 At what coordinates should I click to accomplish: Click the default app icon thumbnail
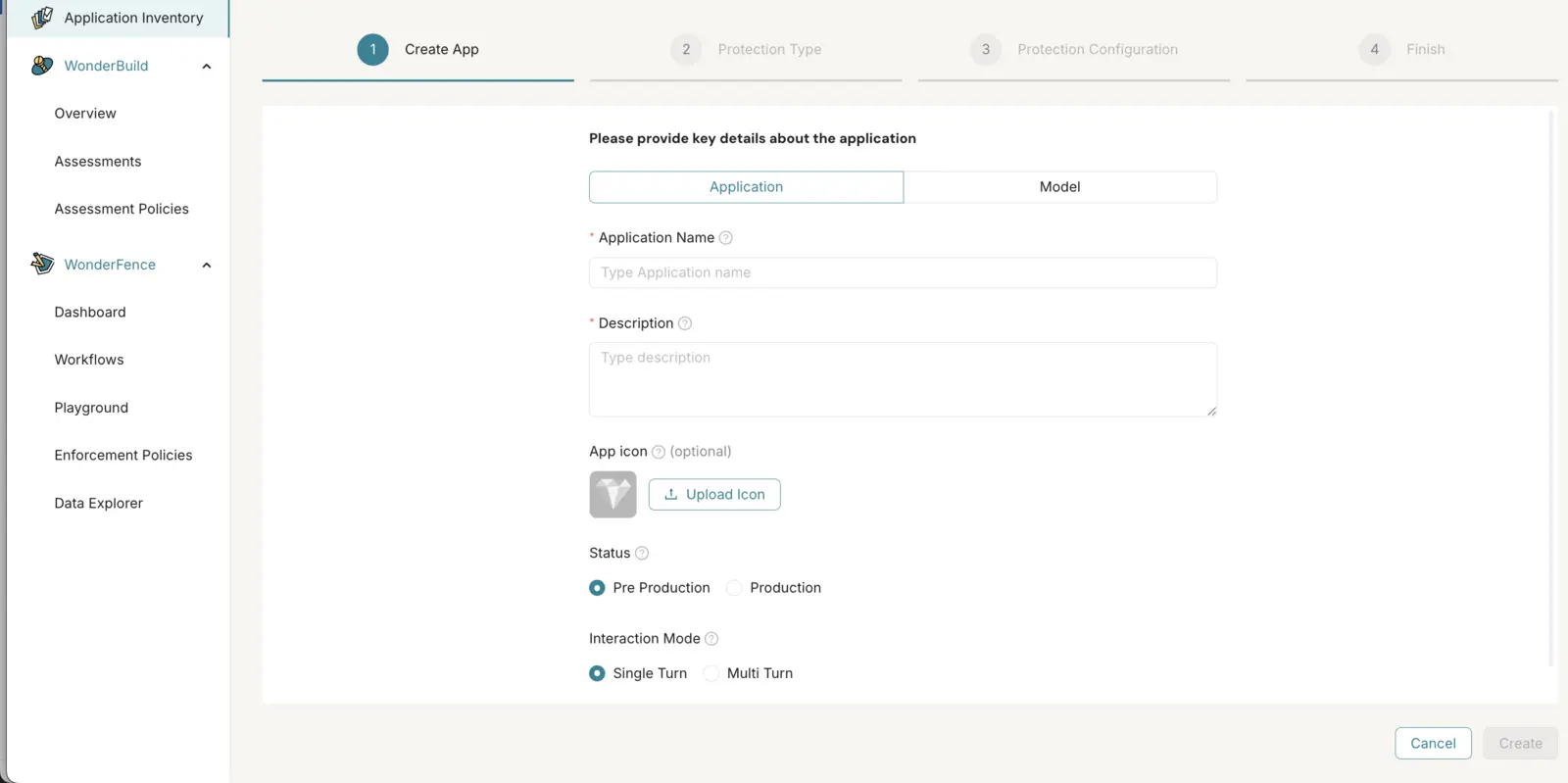coord(612,495)
